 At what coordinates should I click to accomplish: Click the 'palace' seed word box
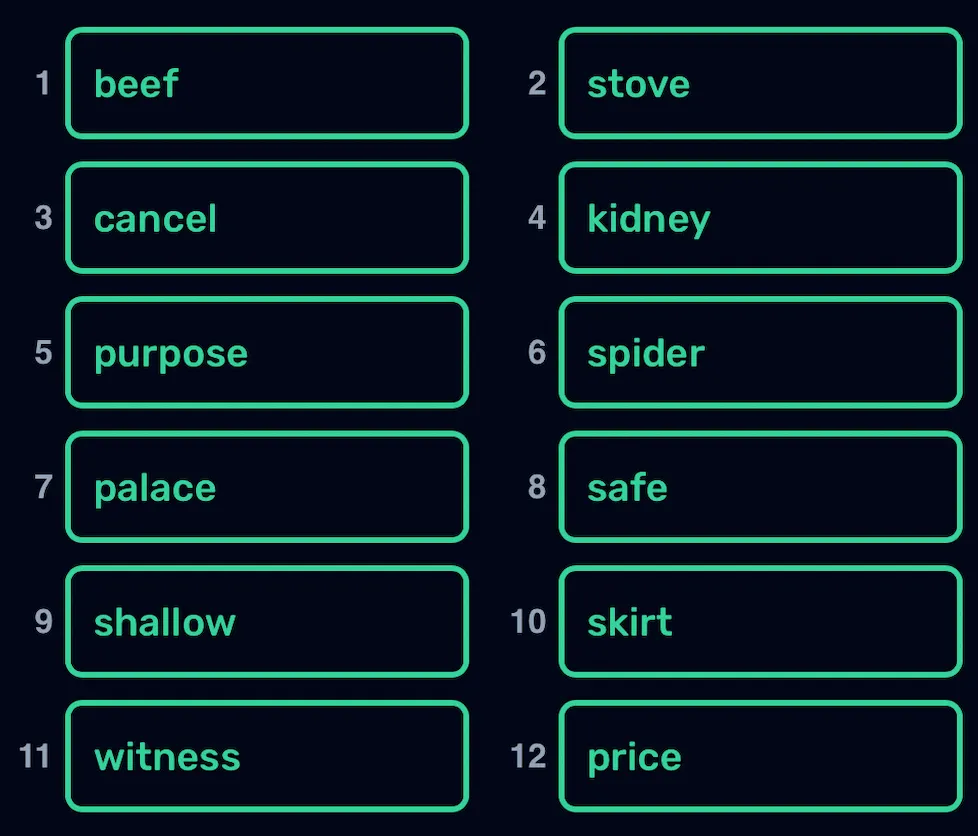(x=267, y=487)
